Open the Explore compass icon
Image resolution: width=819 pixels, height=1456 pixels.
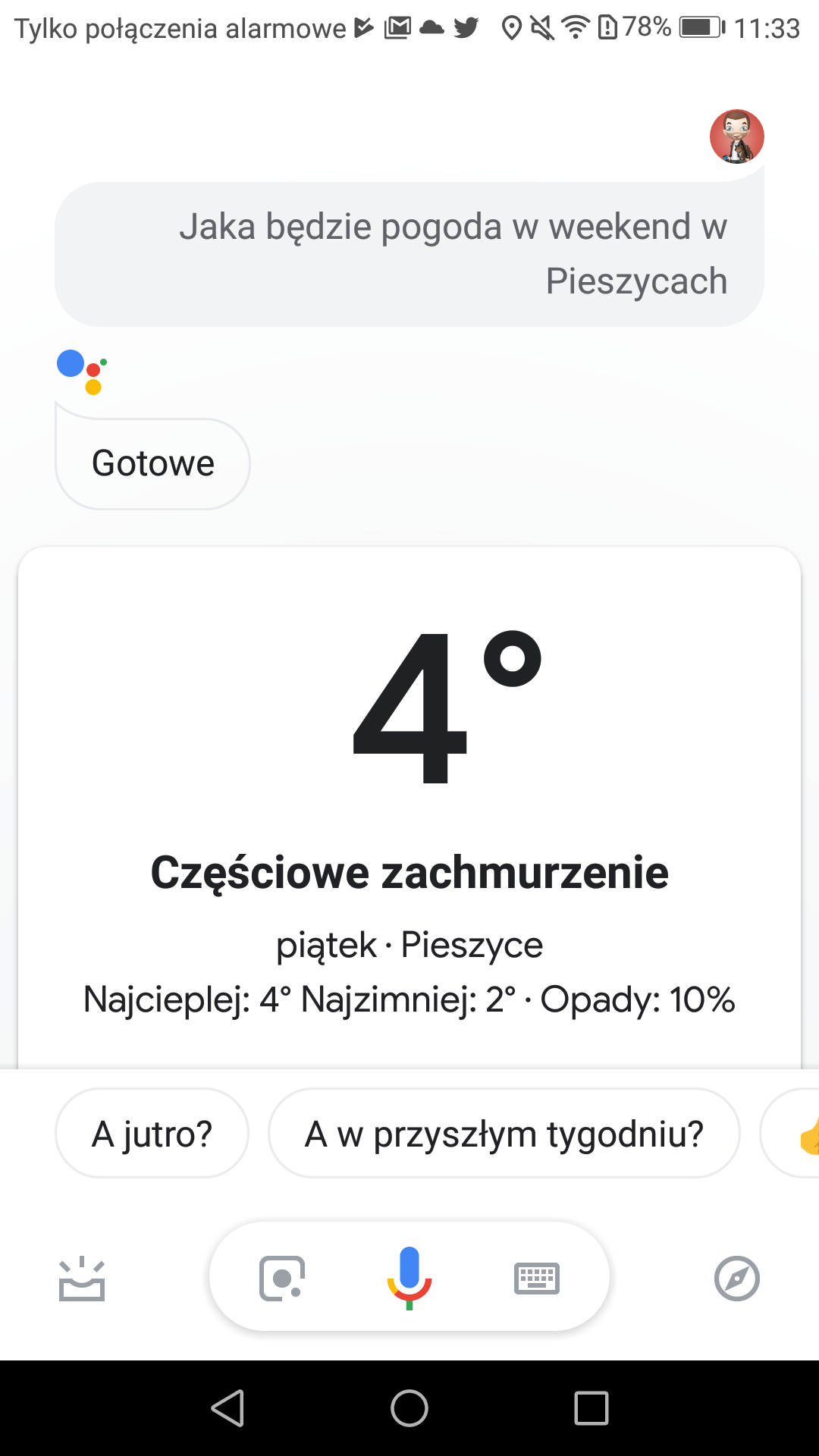tap(737, 1279)
